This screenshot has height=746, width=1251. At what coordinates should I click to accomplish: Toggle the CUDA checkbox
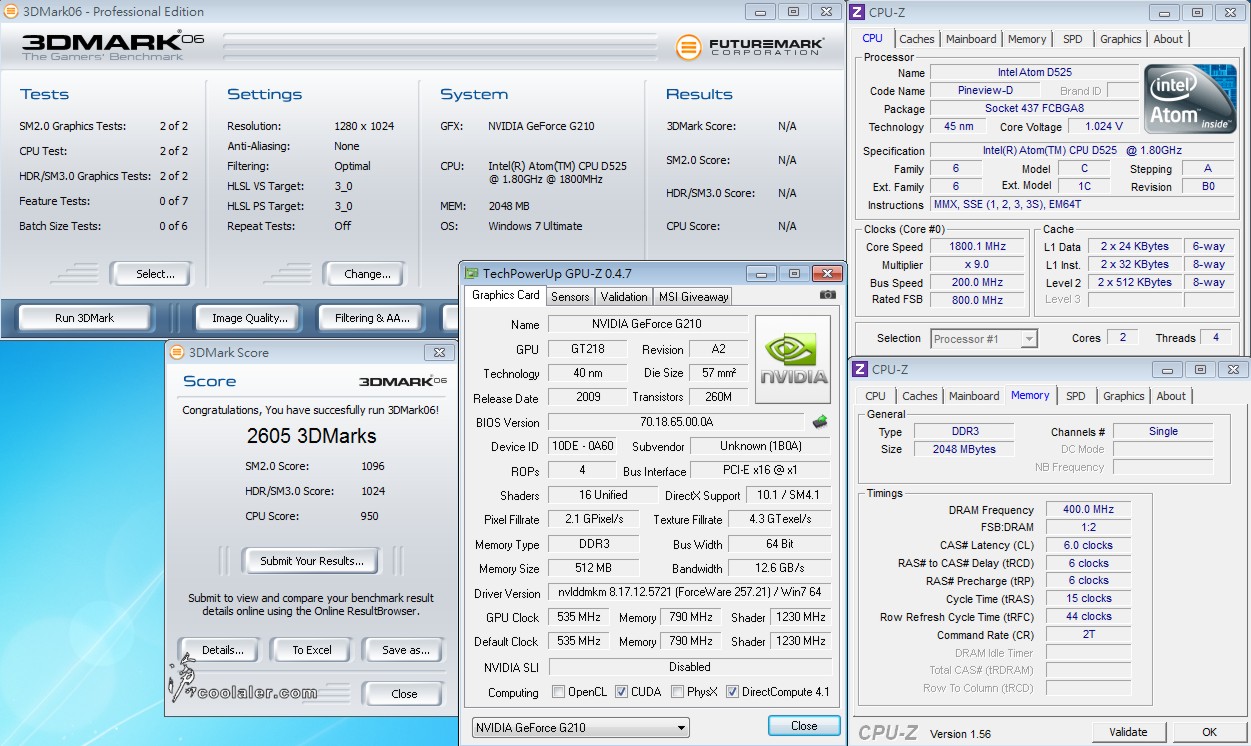[621, 692]
